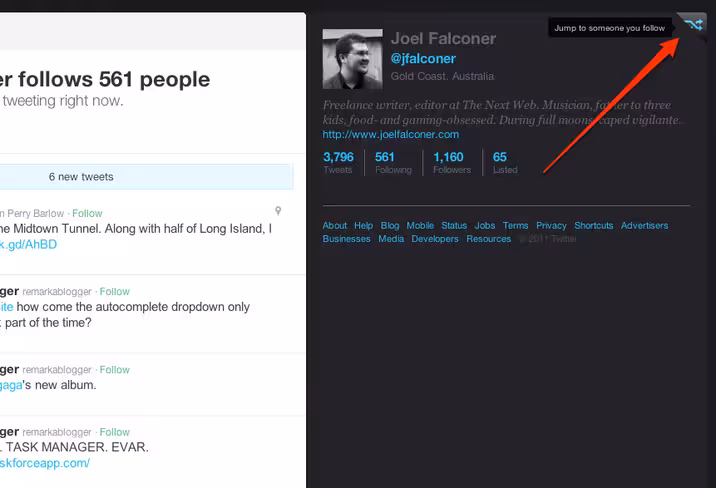View the 3,796 Tweets stat
The image size is (716, 488).
pos(338,163)
